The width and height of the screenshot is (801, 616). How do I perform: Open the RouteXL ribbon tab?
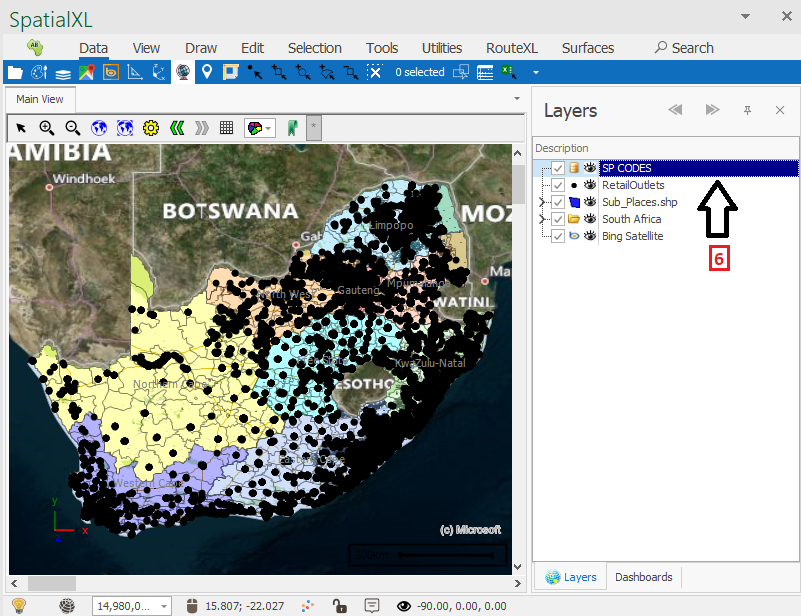511,48
